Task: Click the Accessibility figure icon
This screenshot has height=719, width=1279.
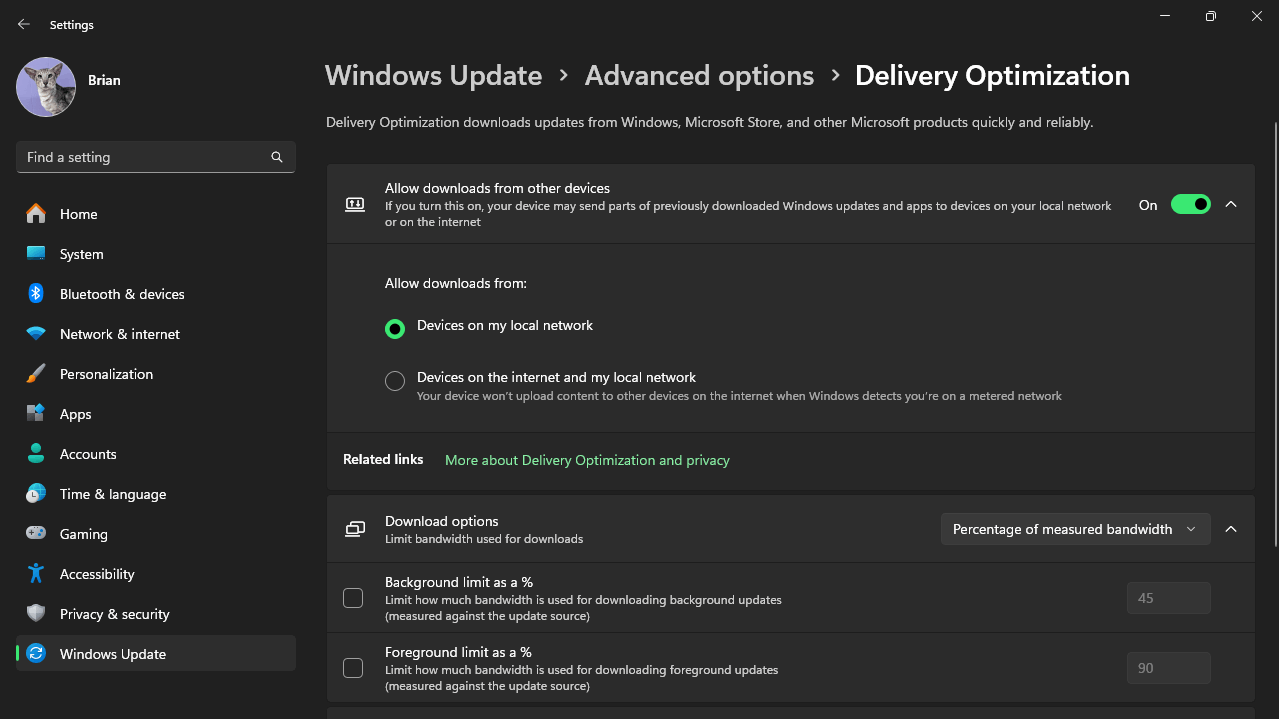Action: click(x=36, y=574)
